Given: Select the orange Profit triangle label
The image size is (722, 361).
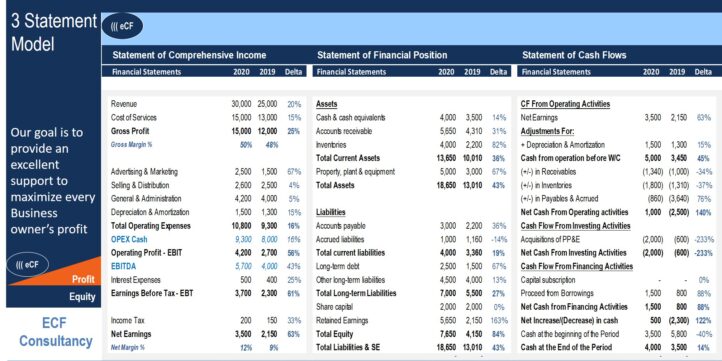Looking at the screenshot, I should click(83, 279).
